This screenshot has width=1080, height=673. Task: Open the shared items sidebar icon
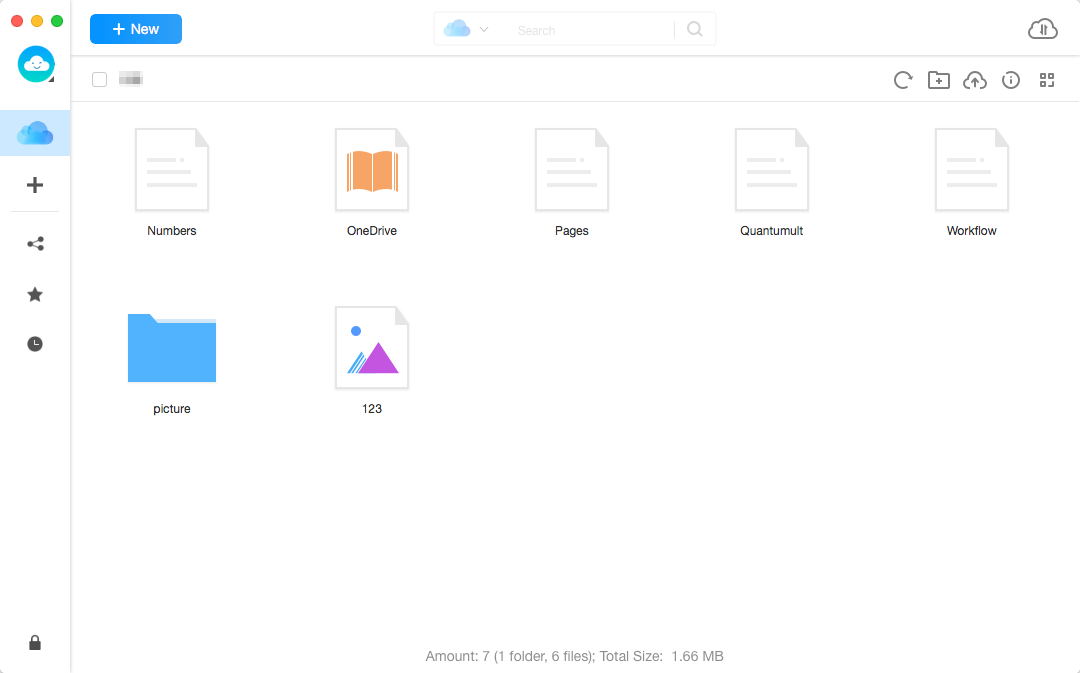[35, 244]
